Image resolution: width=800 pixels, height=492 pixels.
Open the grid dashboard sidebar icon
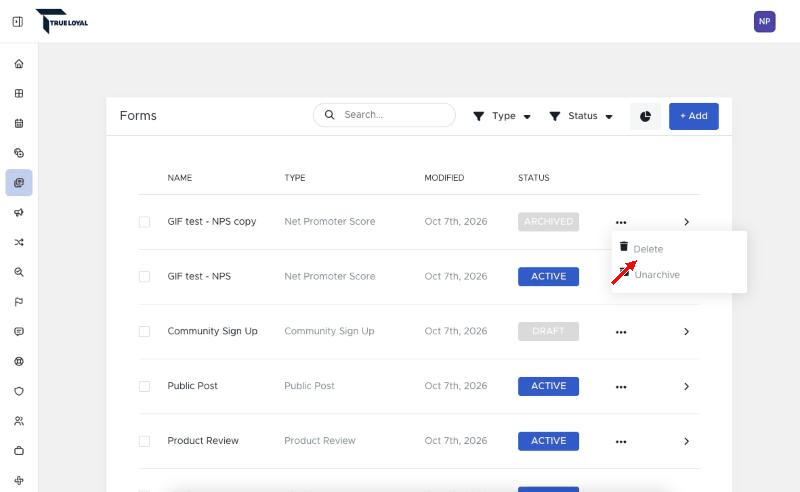(x=19, y=93)
